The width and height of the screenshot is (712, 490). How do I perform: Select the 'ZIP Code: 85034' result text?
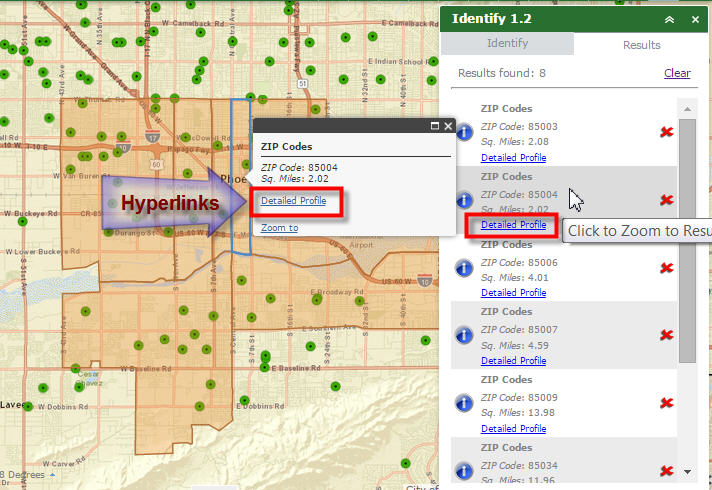click(519, 465)
